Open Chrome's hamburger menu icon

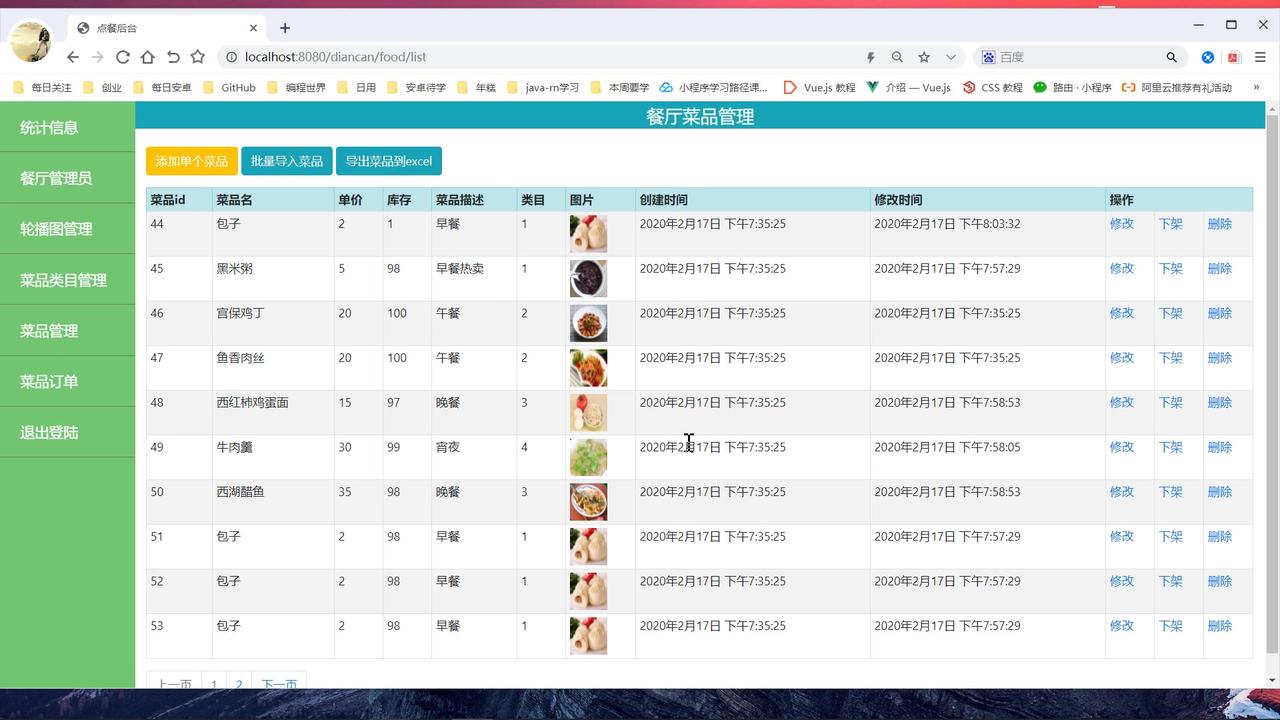pos(1261,57)
